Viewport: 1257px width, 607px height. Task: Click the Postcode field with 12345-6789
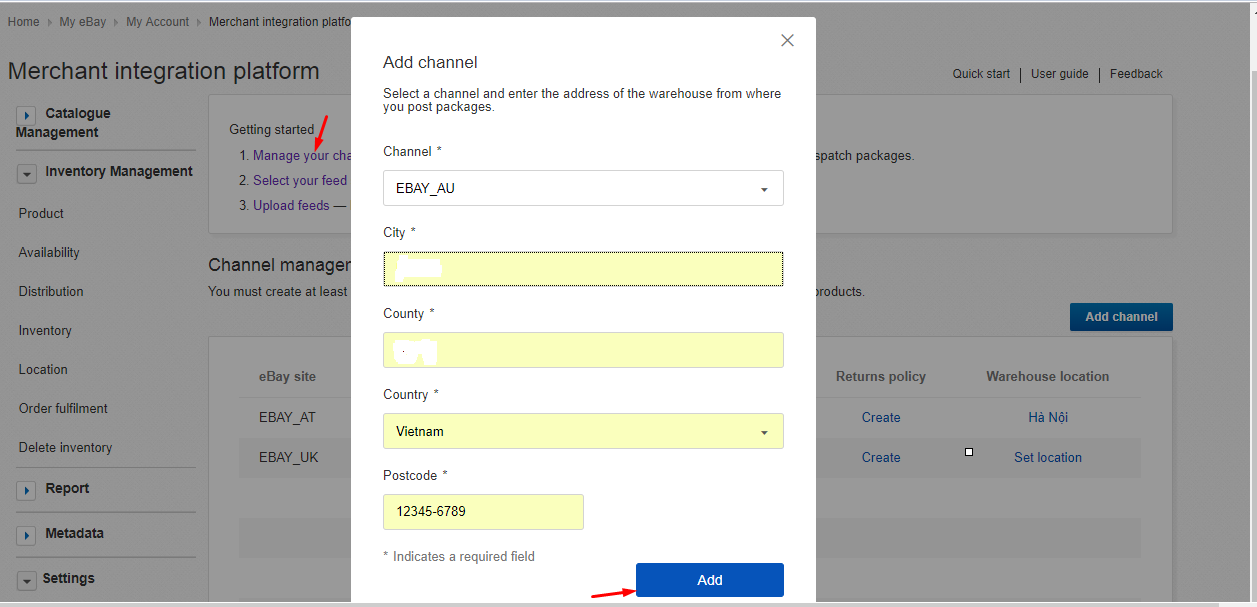[x=483, y=512]
